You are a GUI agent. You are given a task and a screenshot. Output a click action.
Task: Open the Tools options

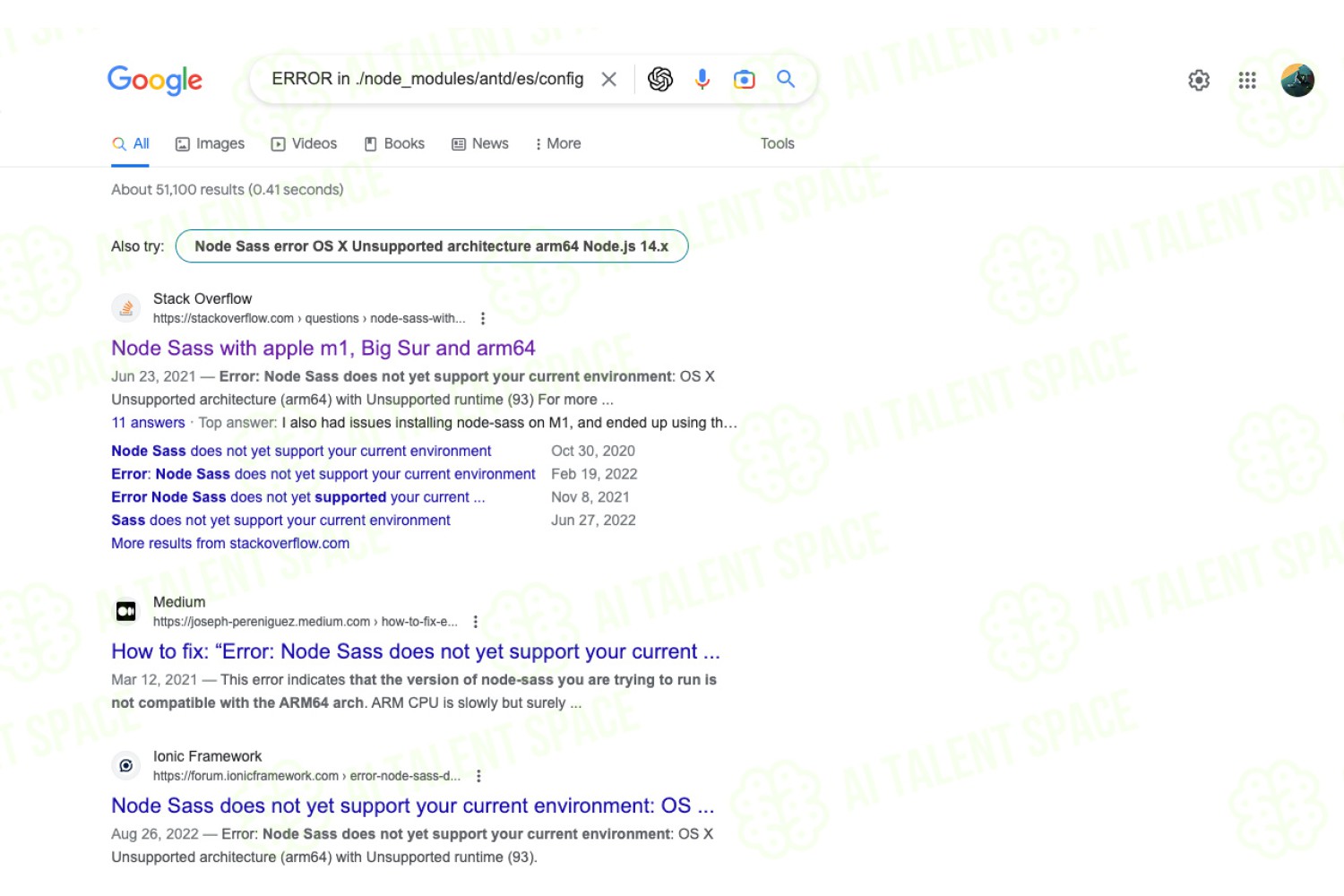[x=778, y=143]
